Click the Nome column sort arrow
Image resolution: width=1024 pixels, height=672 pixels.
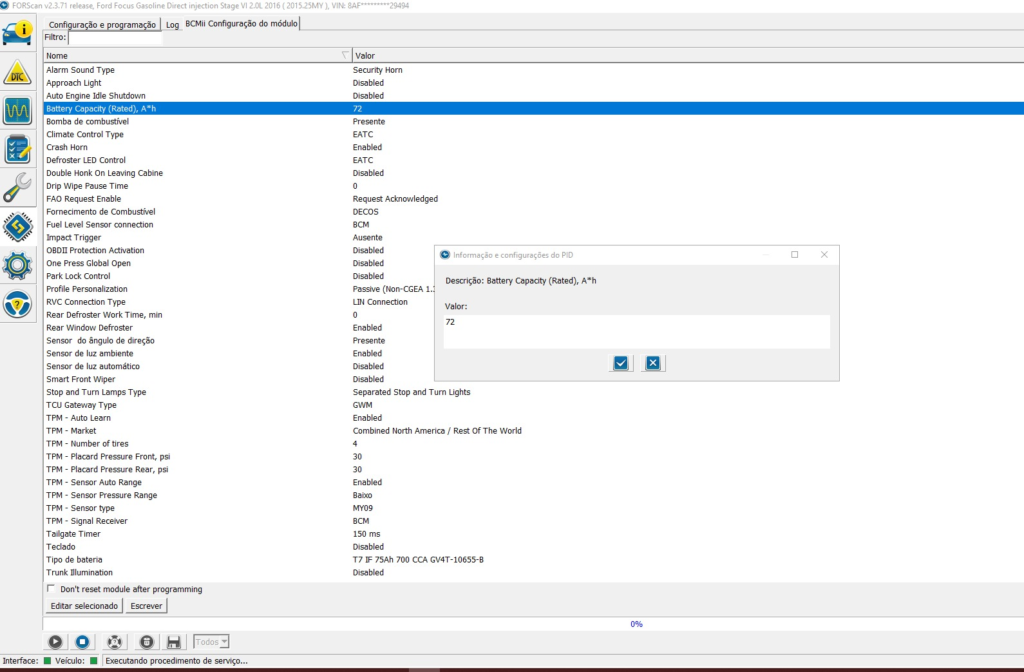(345, 56)
